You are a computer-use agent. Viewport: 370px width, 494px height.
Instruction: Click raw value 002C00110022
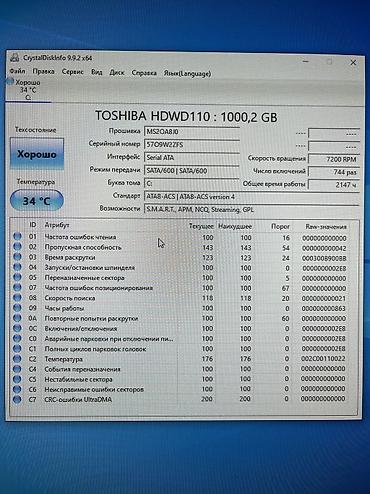323,359
